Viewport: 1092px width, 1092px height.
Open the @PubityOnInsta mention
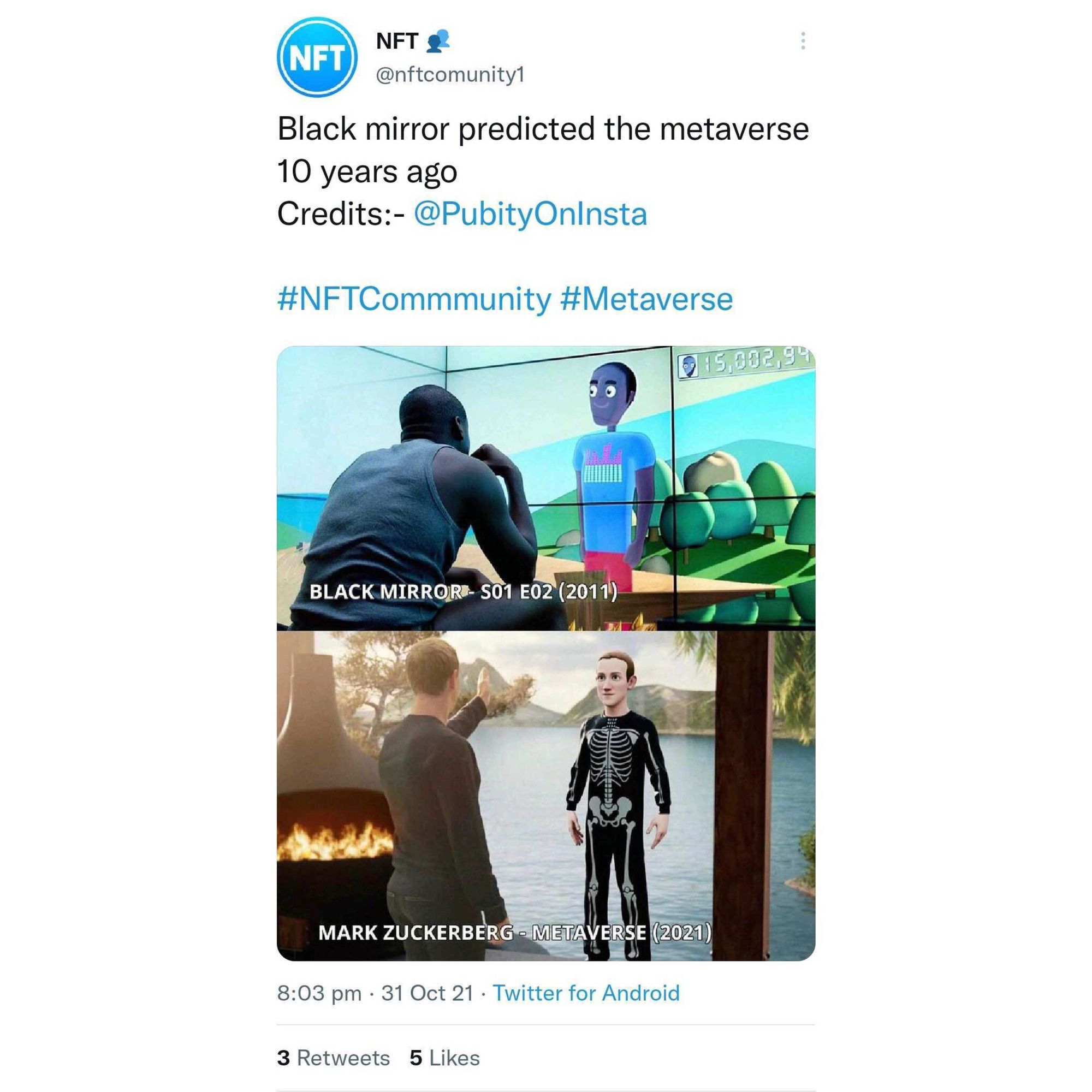pos(530,214)
